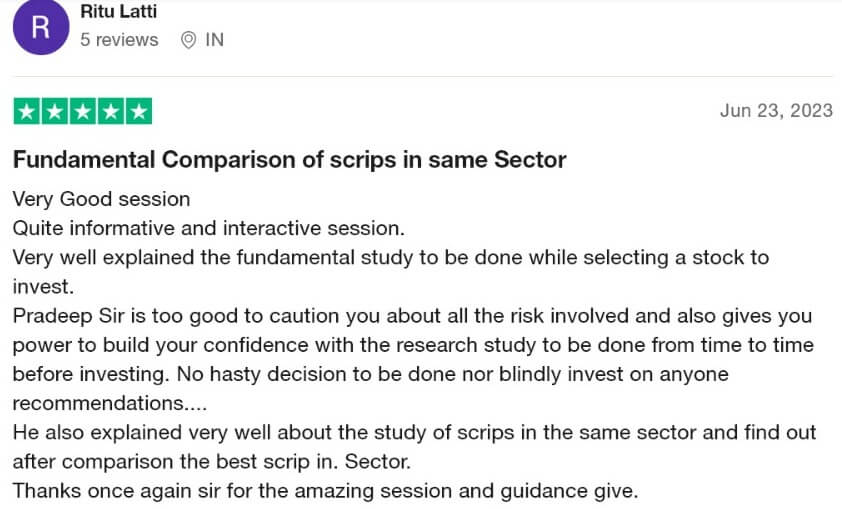Open reviewer name Ritu Latti
This screenshot has width=842, height=509.
[x=118, y=12]
